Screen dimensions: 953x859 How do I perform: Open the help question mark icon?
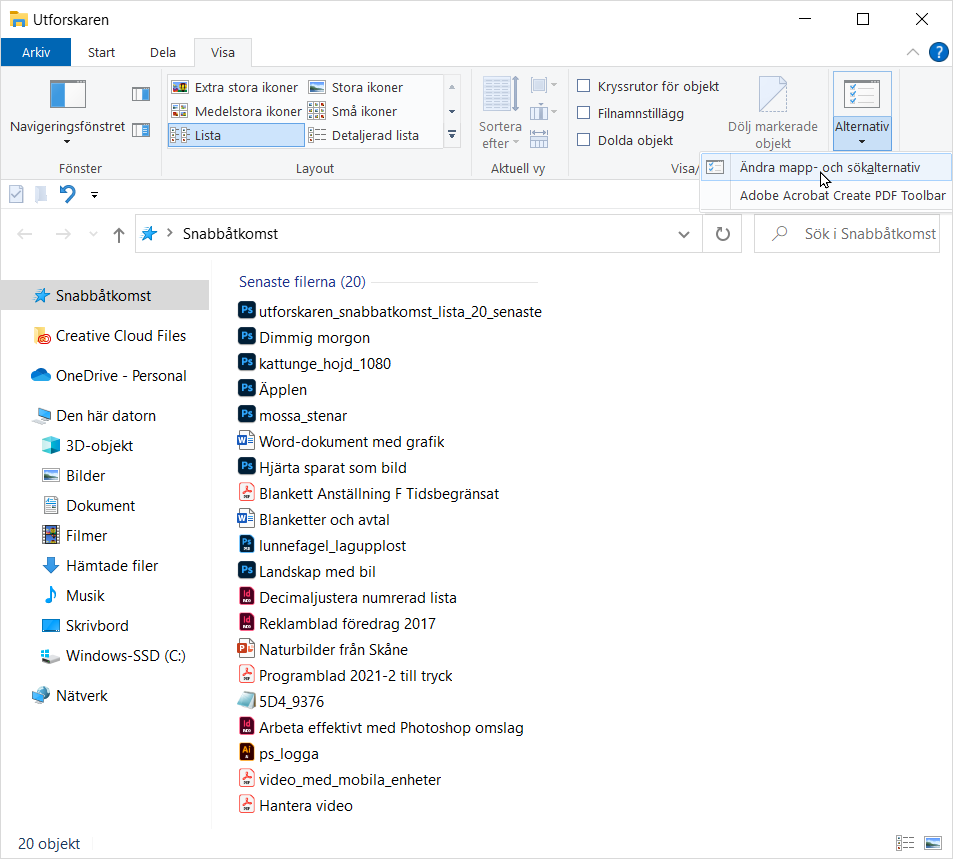[x=938, y=52]
